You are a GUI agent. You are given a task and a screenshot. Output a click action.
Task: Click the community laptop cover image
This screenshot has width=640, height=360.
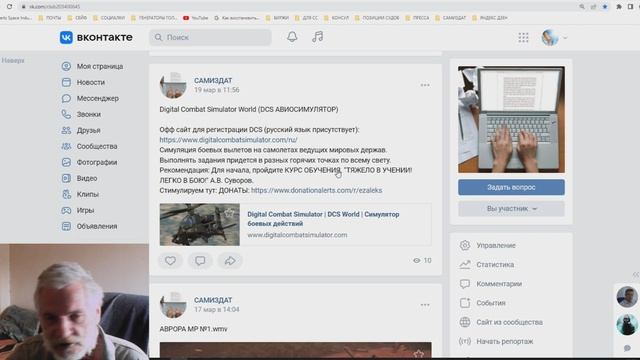511,120
